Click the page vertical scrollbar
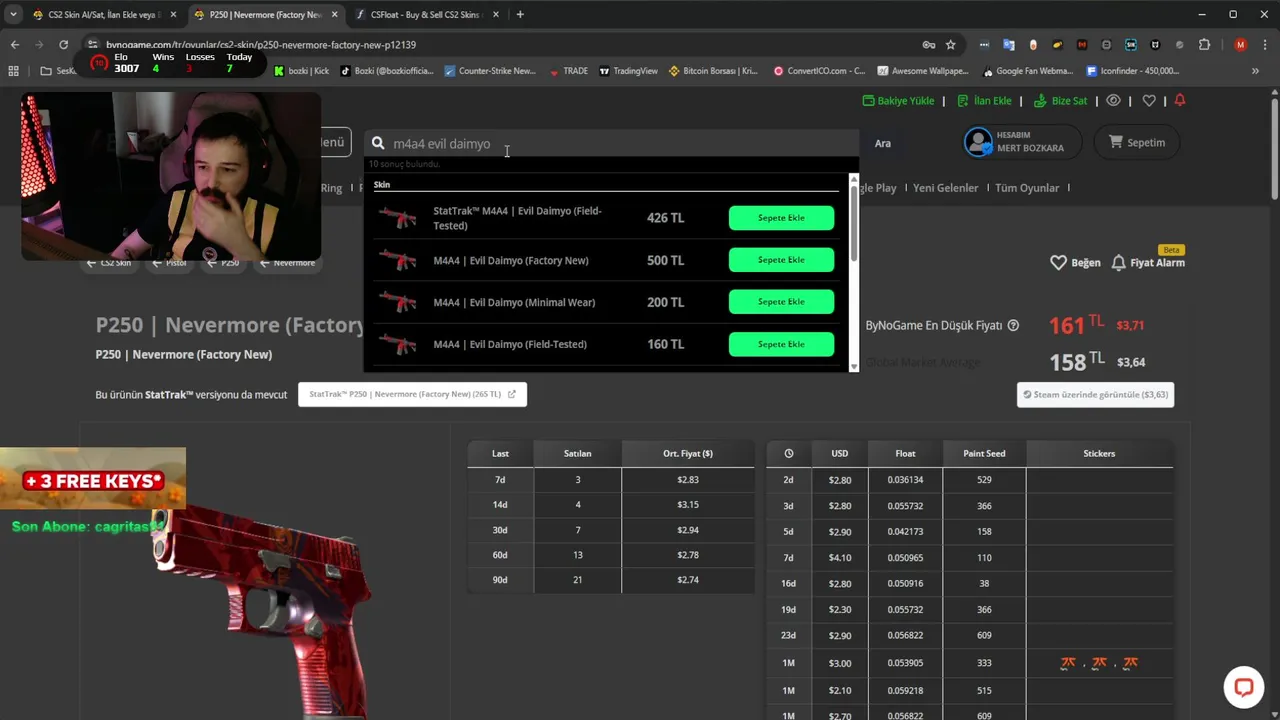Viewport: 1280px width, 720px height. (x=1274, y=150)
